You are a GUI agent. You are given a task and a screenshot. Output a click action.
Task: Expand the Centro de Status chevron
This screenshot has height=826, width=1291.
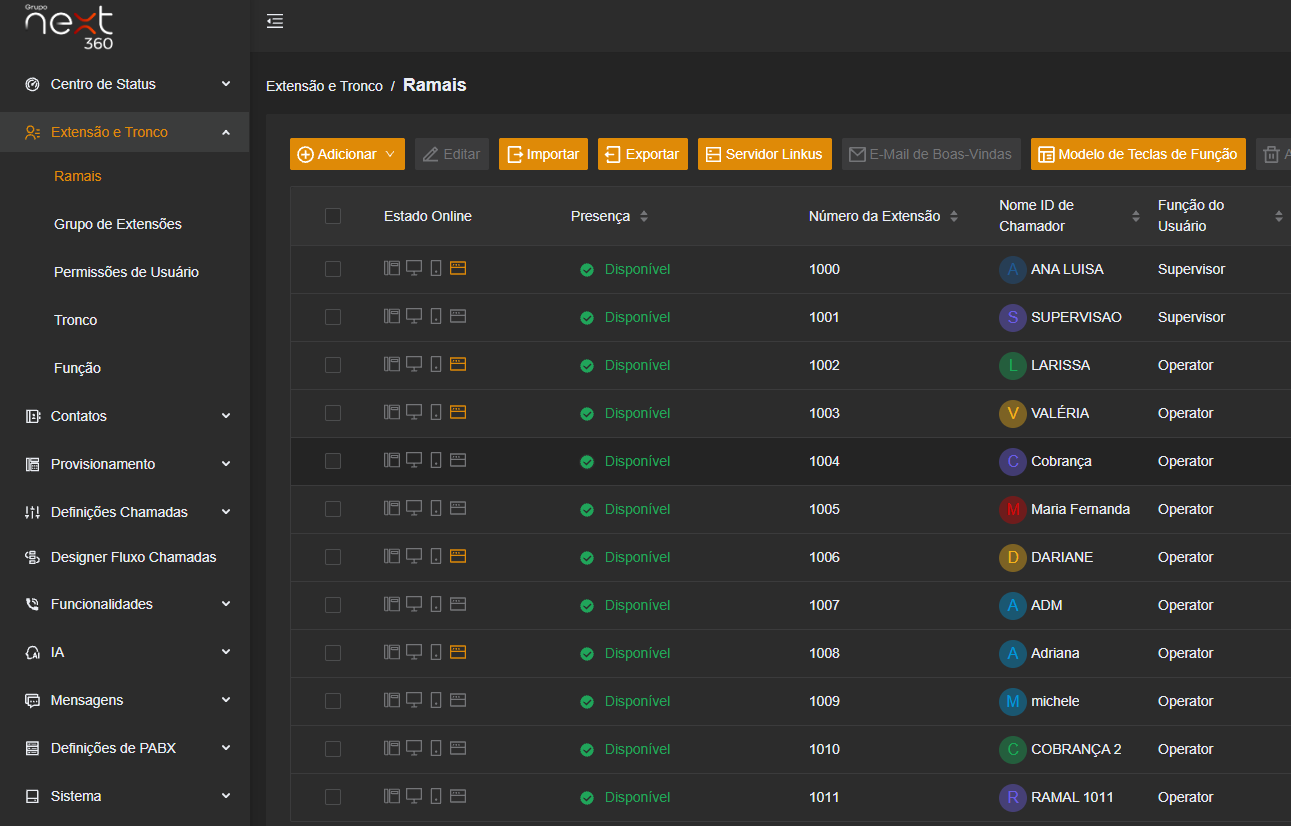tap(226, 84)
